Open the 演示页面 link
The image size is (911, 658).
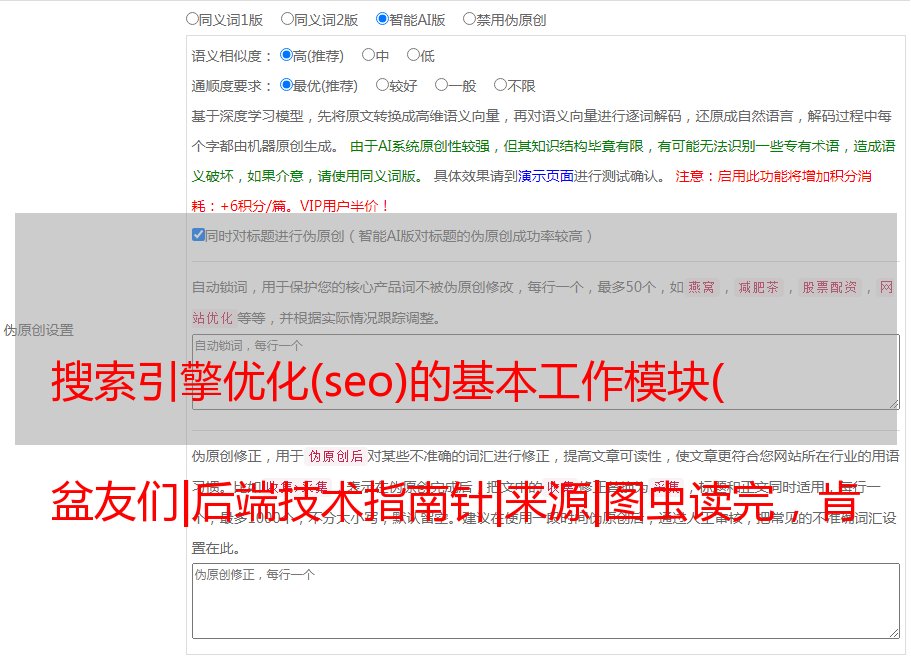546,176
